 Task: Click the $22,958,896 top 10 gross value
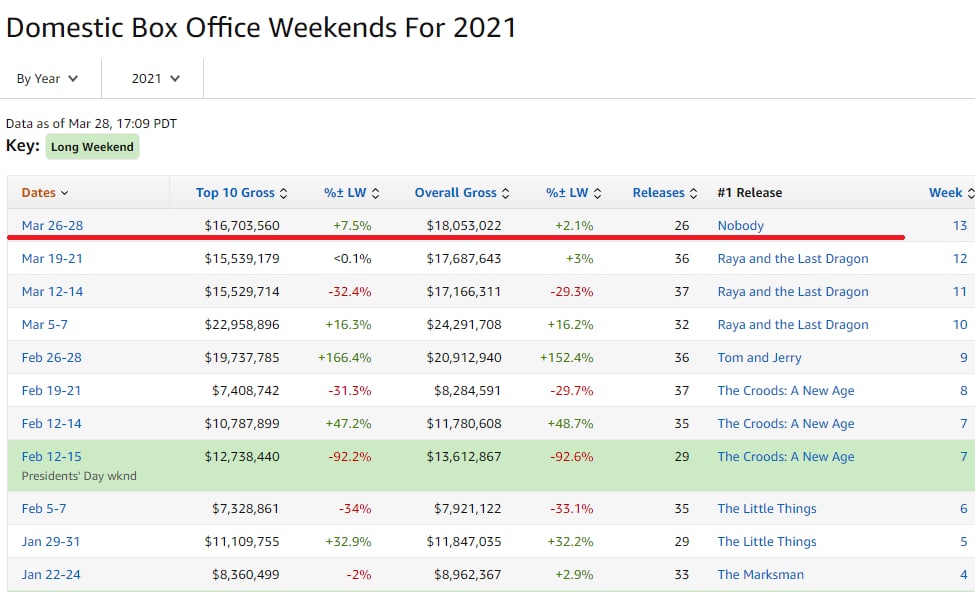(x=242, y=325)
